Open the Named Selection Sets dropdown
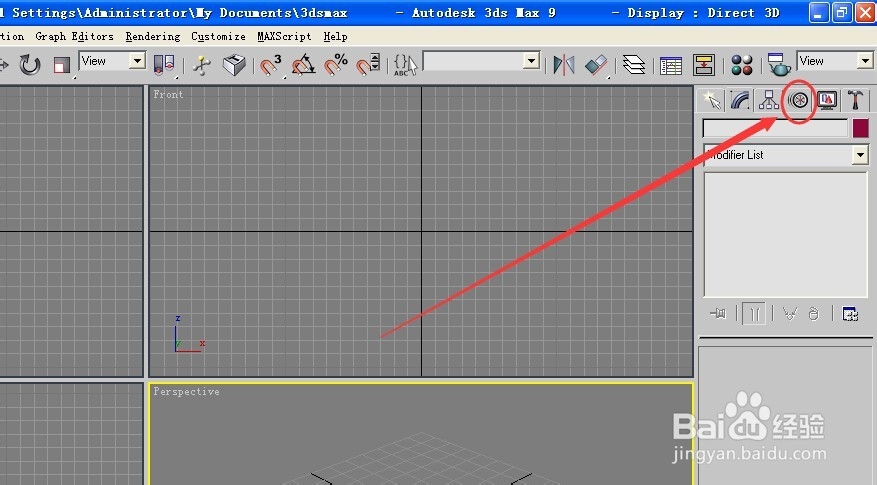The width and height of the screenshot is (877, 485). (531, 60)
